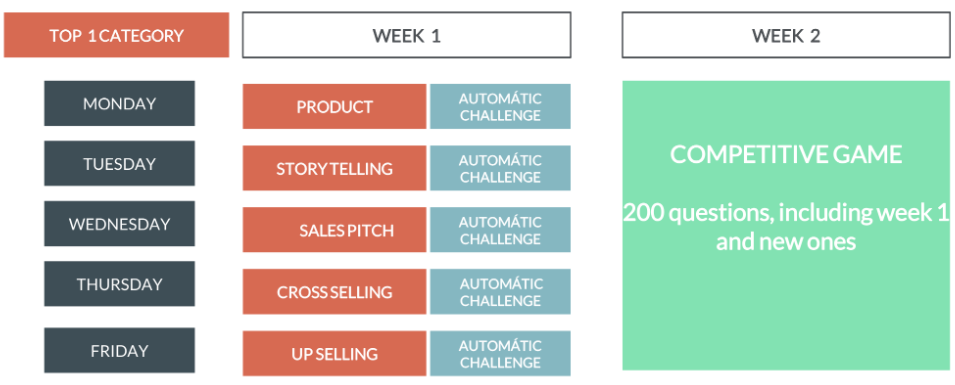Click Automatic Challenge next to CROSS SELLING
Image resolution: width=955 pixels, height=385 pixels.
[500, 292]
